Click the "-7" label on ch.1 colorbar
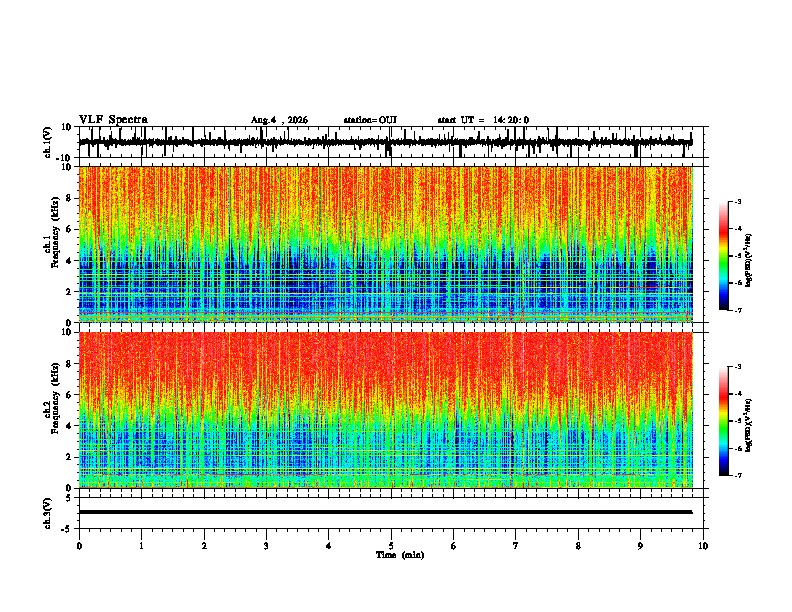 (x=737, y=310)
